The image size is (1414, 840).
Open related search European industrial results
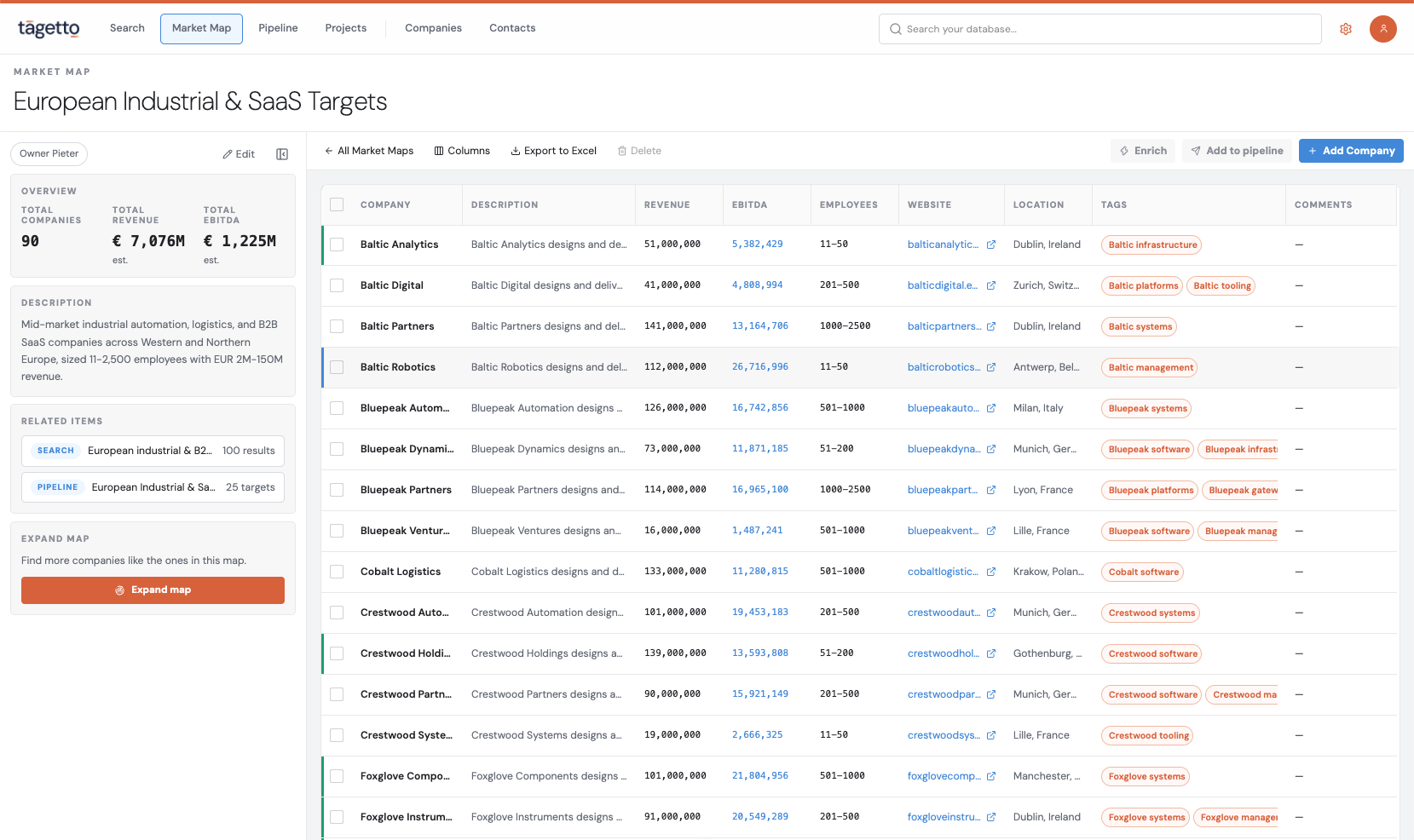(x=153, y=451)
